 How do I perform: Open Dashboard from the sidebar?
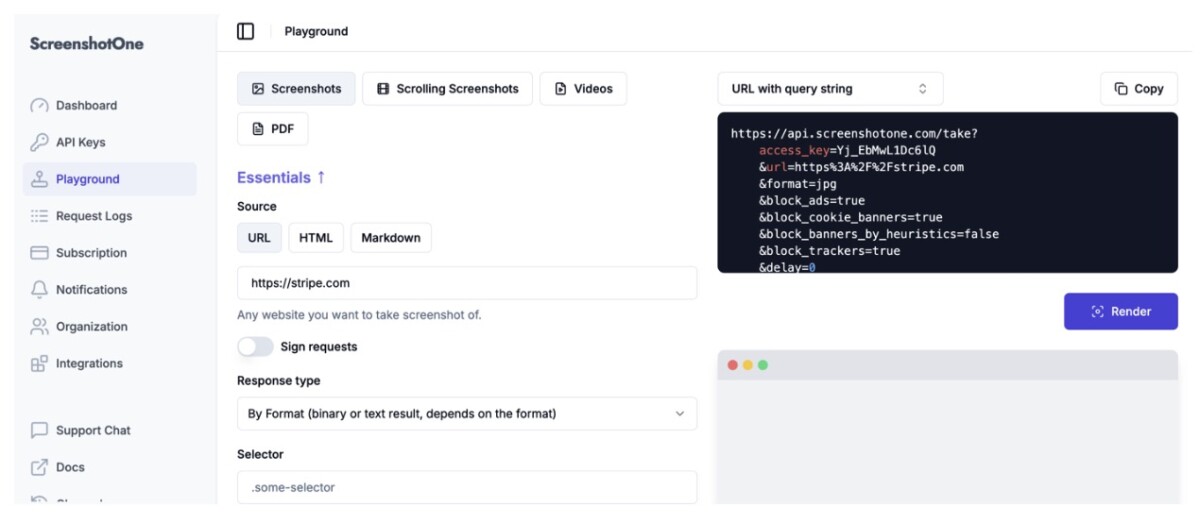[86, 105]
